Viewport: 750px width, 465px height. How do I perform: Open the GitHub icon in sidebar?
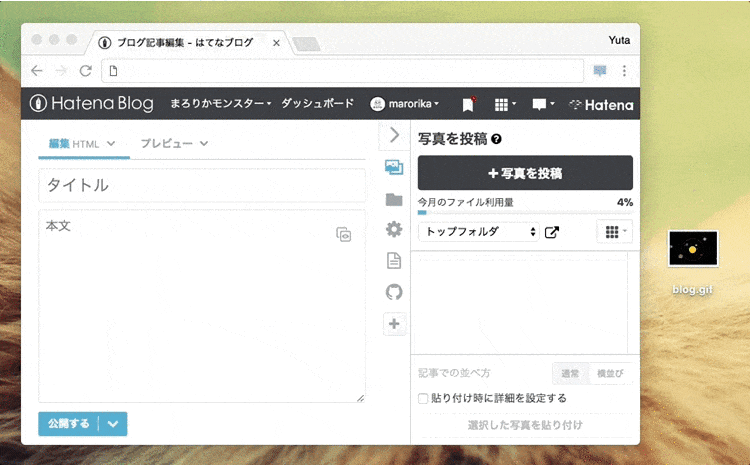(394, 292)
